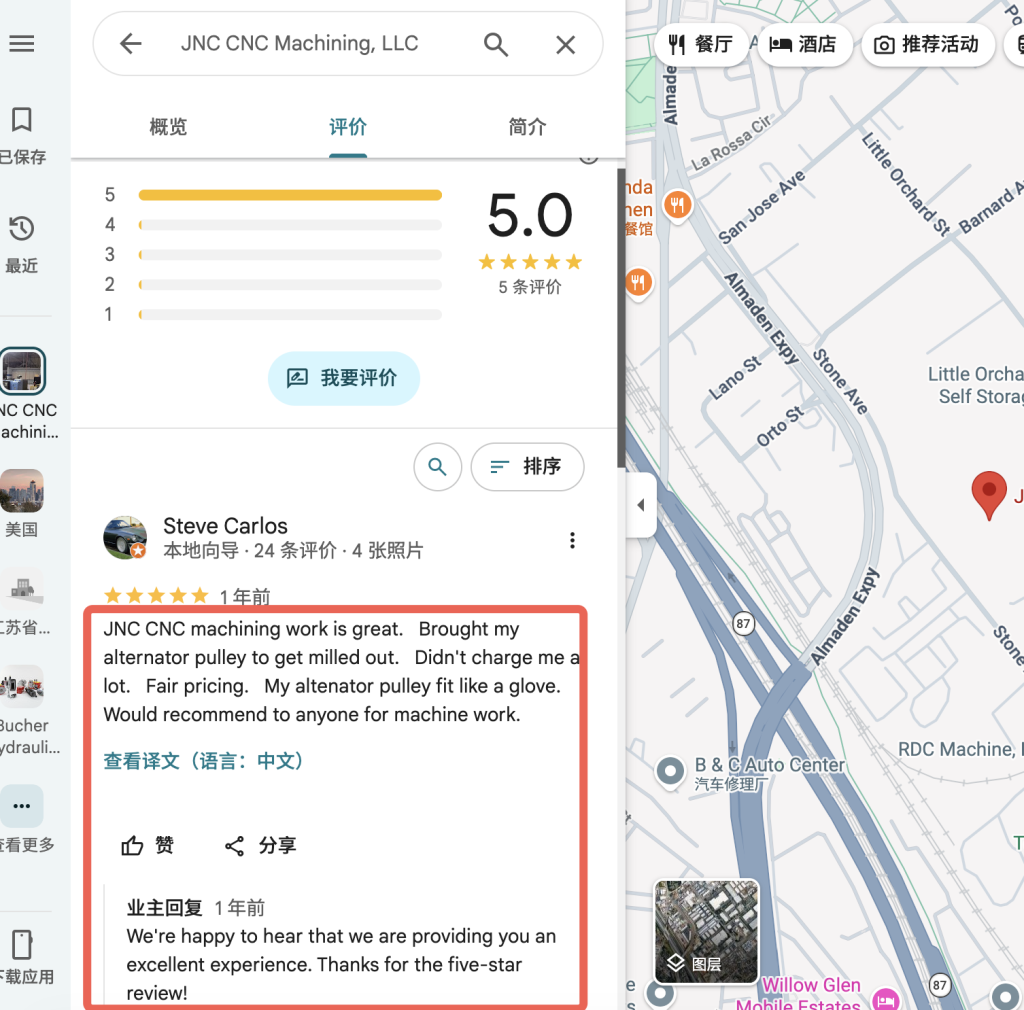
Task: Open the three-dot menu for Steve Carlos's review
Action: [572, 540]
